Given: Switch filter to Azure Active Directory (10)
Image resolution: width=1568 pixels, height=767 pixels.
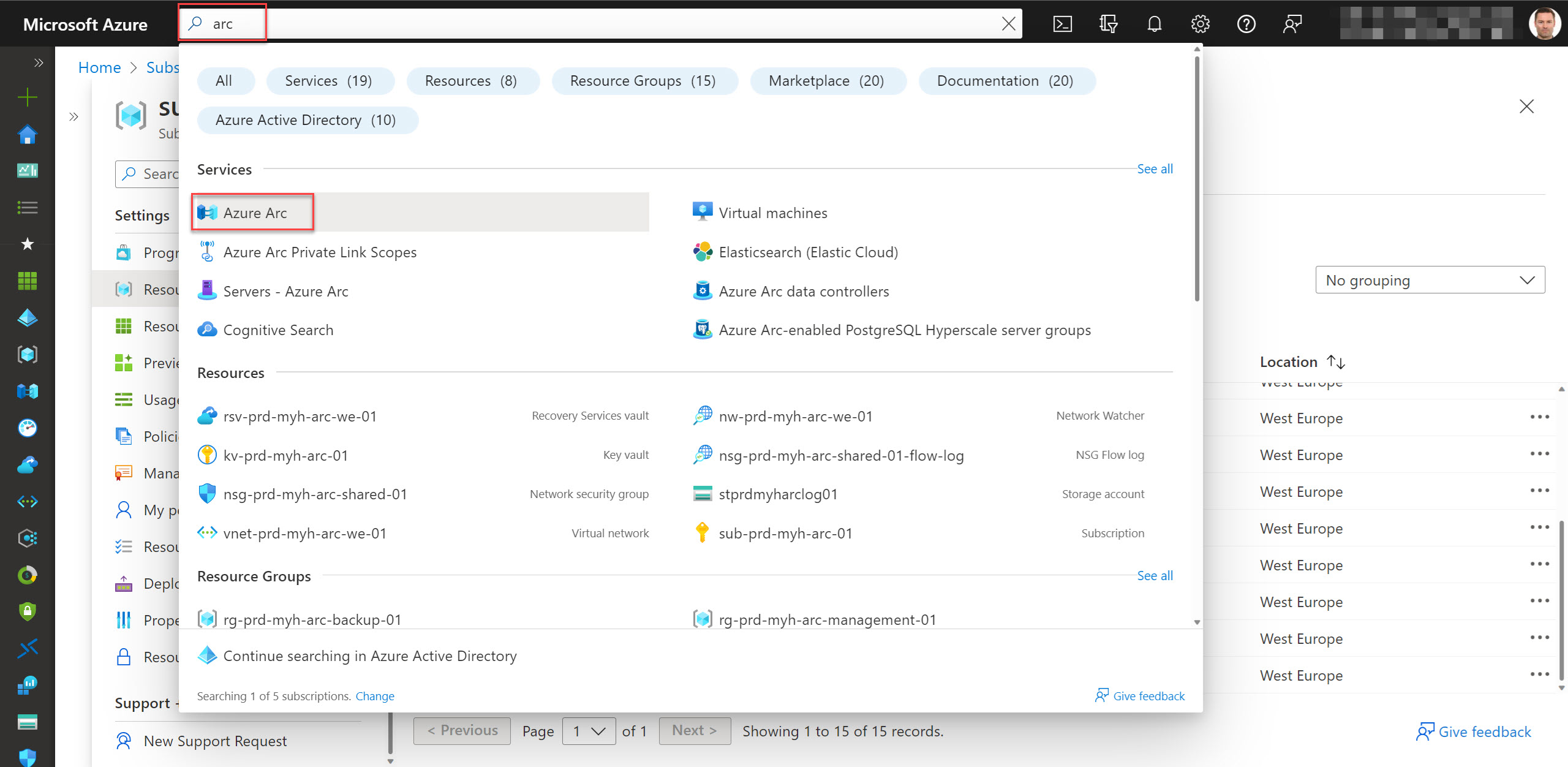Looking at the screenshot, I should [307, 119].
